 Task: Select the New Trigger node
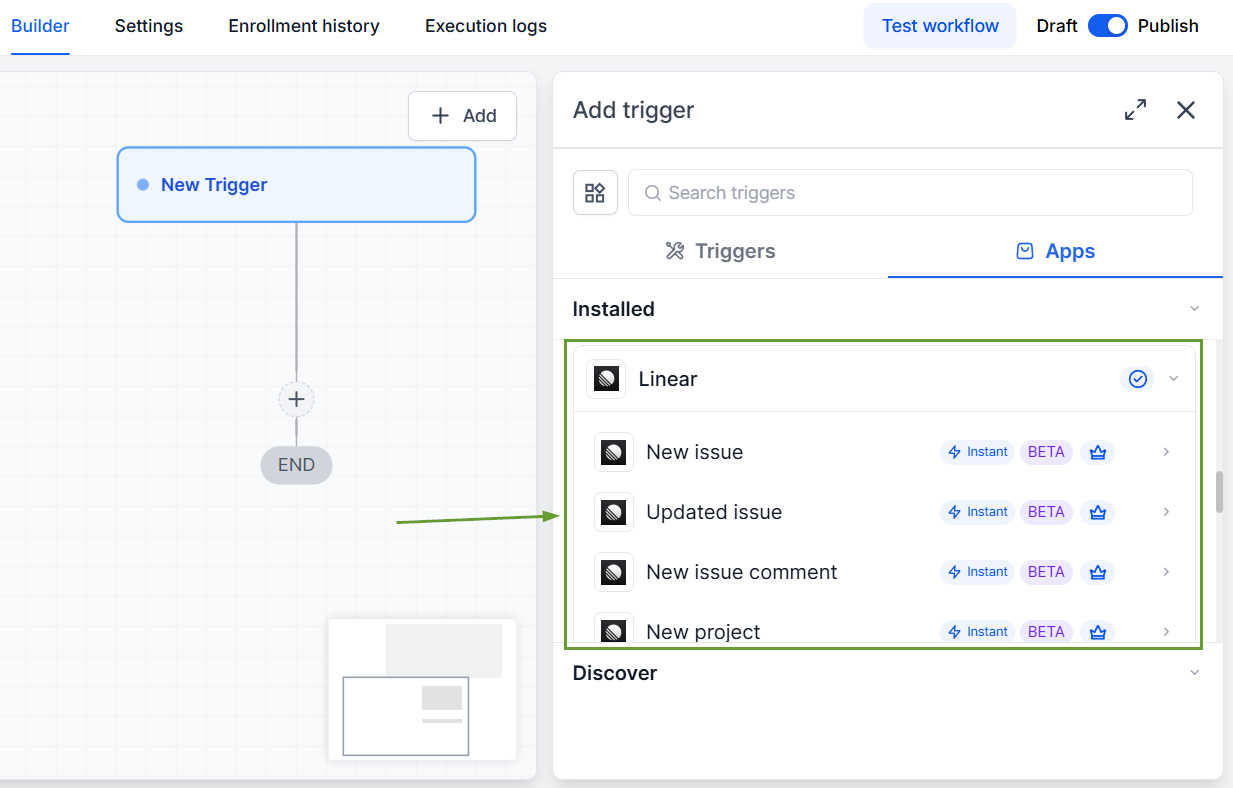pos(296,185)
